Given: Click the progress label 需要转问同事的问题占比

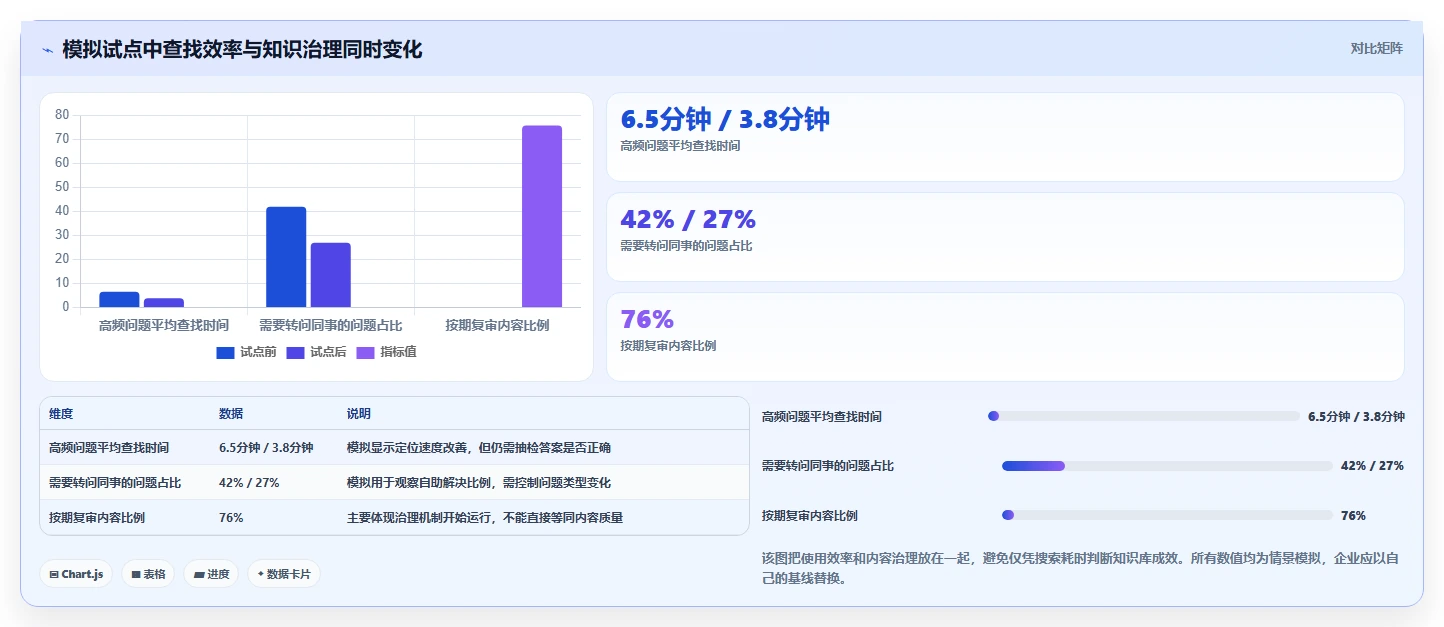Looking at the screenshot, I should click(x=828, y=466).
